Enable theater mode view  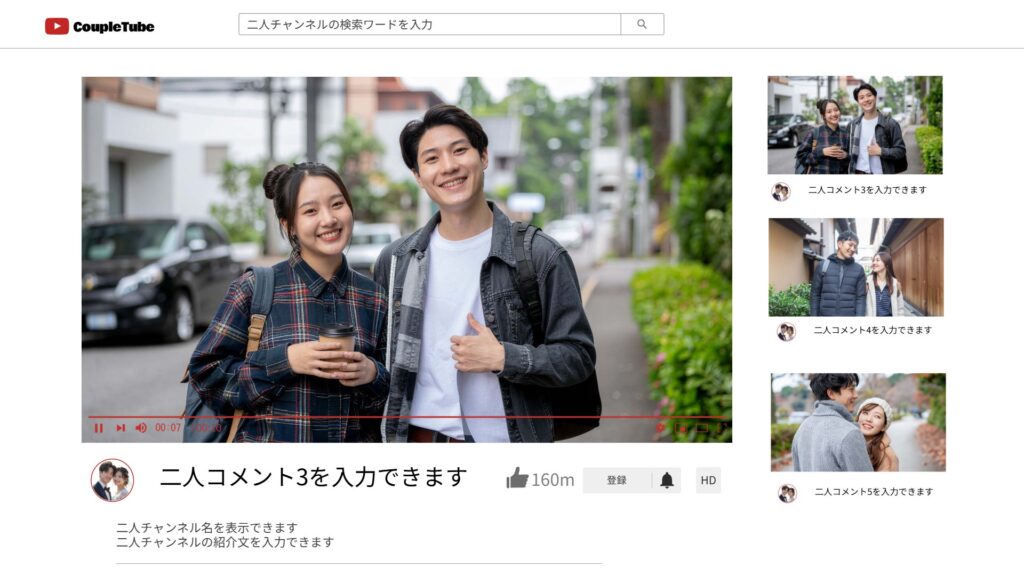[x=702, y=428]
